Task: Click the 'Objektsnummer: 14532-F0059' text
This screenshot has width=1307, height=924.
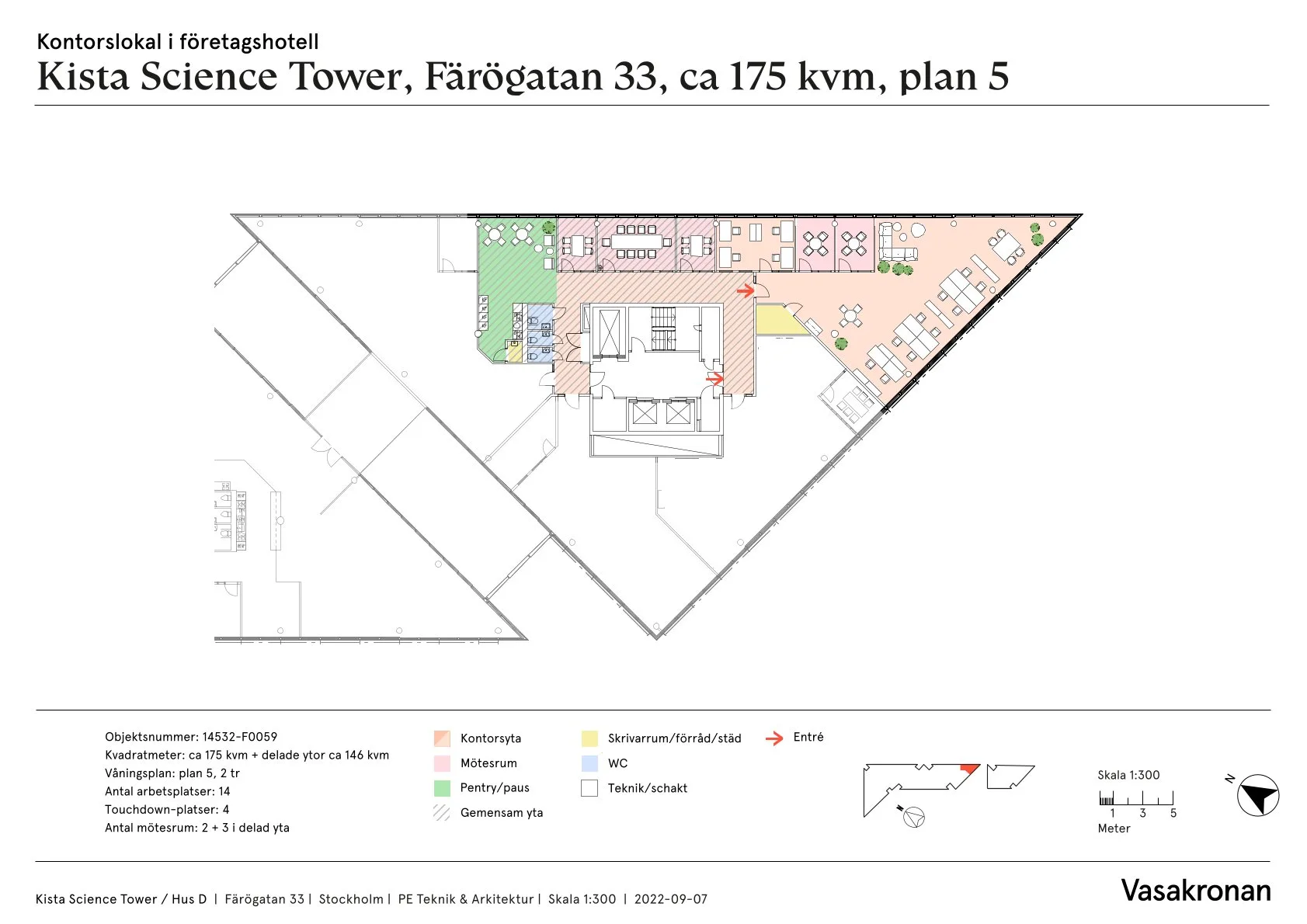Action: coord(191,737)
